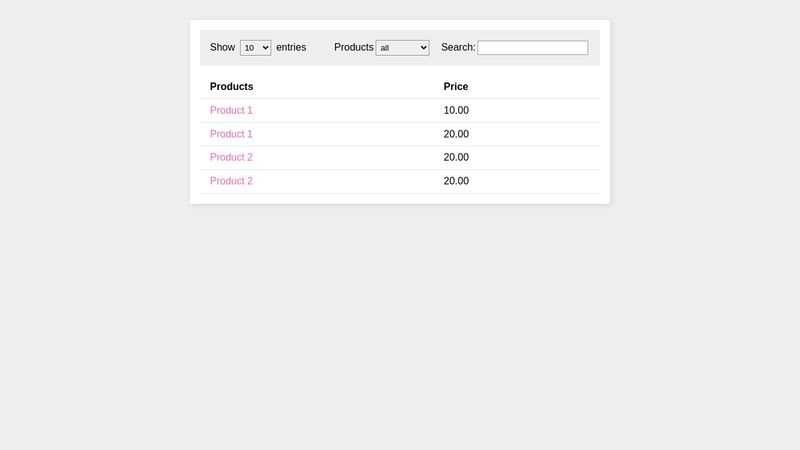
Task: Click the "entries" label text
Action: [291, 47]
